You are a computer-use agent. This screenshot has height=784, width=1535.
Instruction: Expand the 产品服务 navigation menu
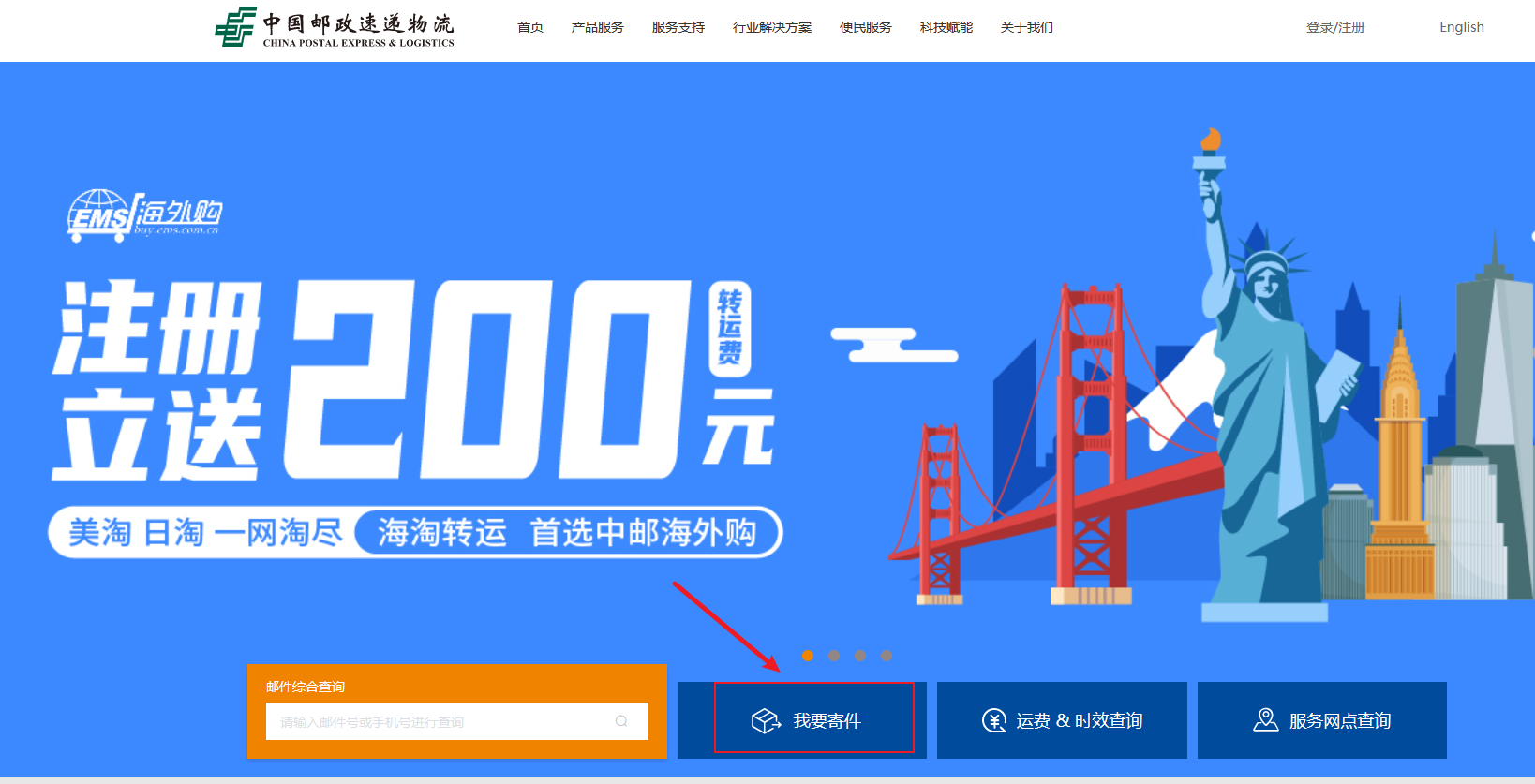pyautogui.click(x=597, y=27)
